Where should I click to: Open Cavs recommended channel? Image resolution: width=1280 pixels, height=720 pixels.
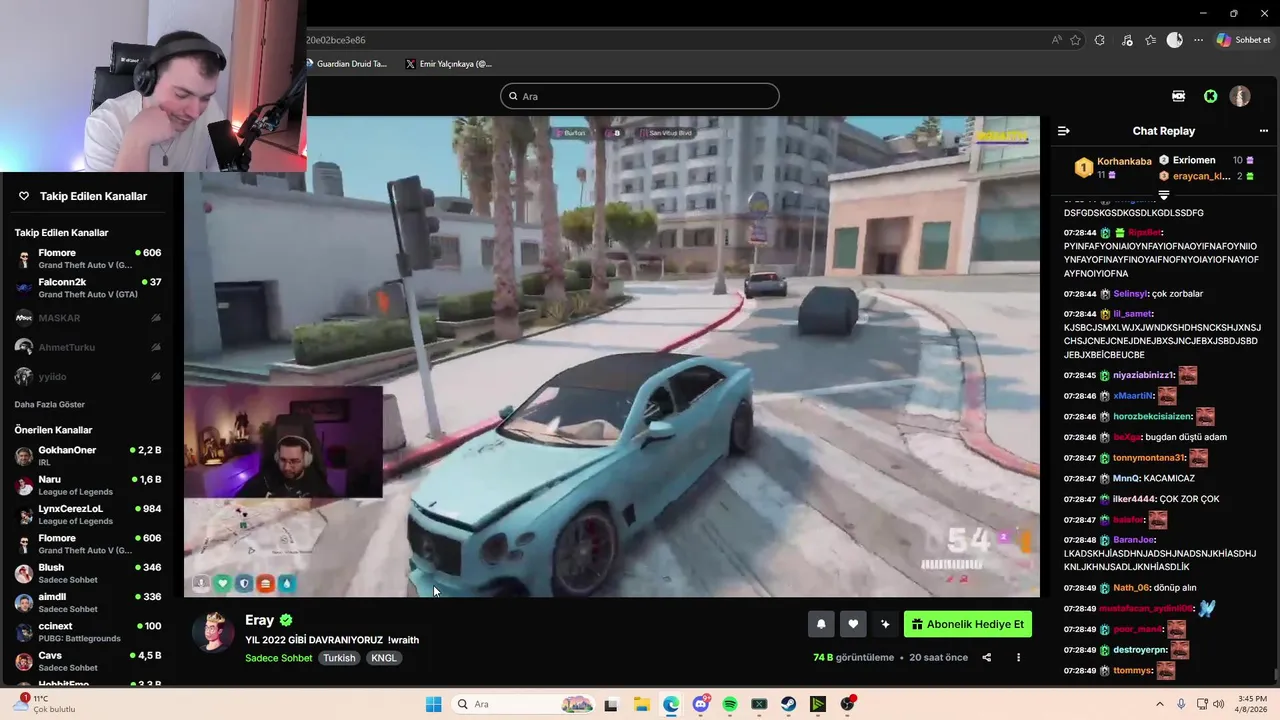(x=88, y=661)
